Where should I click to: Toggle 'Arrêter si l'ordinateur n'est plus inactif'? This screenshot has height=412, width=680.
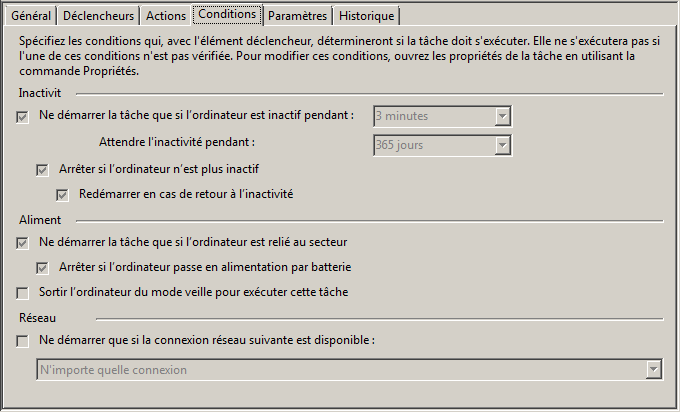point(42,169)
